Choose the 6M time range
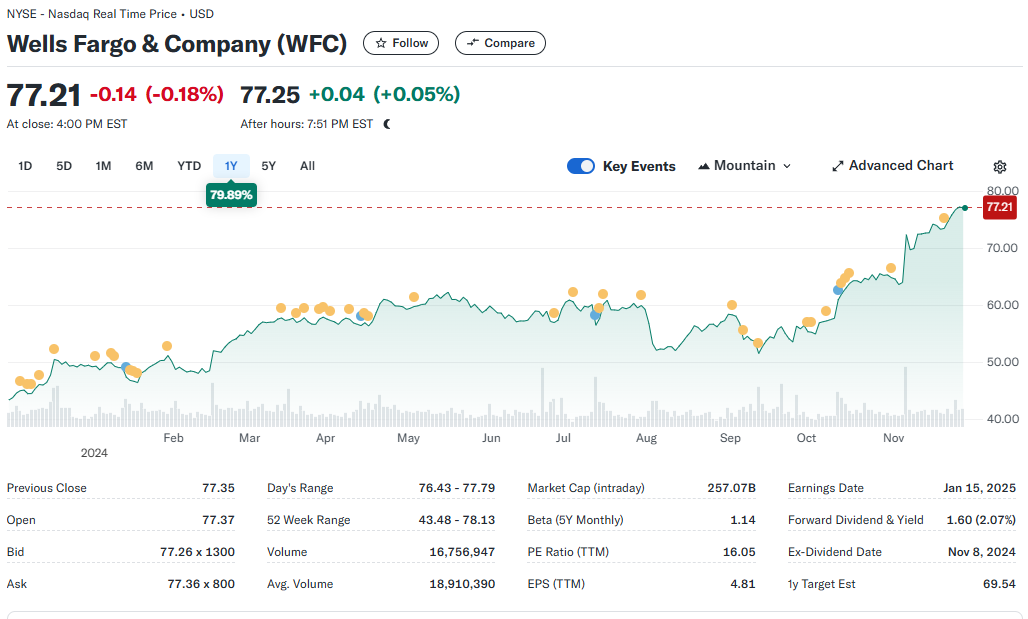 (144, 166)
